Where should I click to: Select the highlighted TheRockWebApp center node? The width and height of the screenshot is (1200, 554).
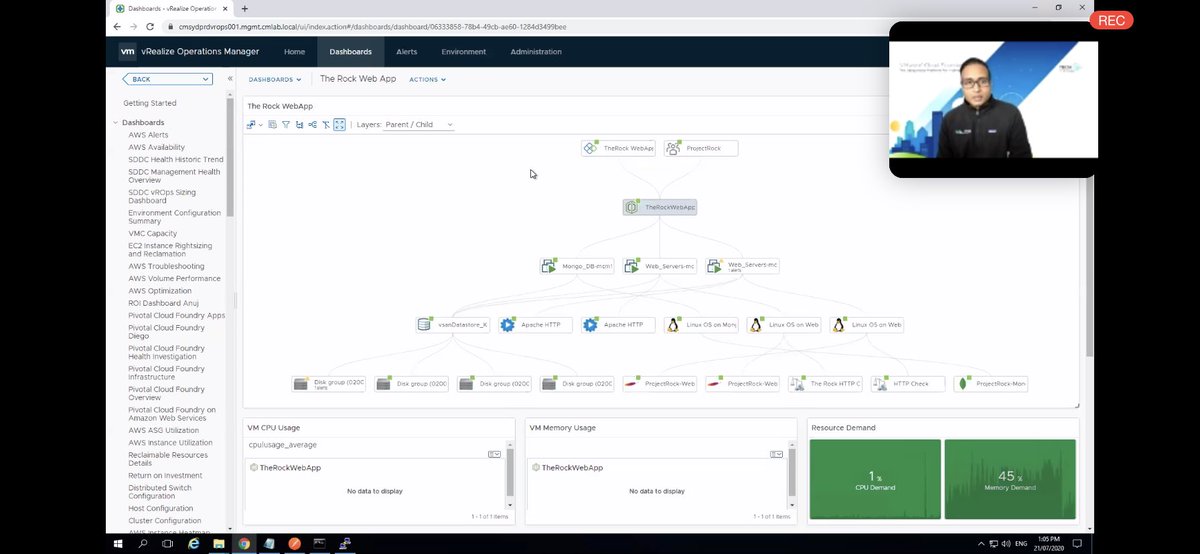[x=660, y=207]
